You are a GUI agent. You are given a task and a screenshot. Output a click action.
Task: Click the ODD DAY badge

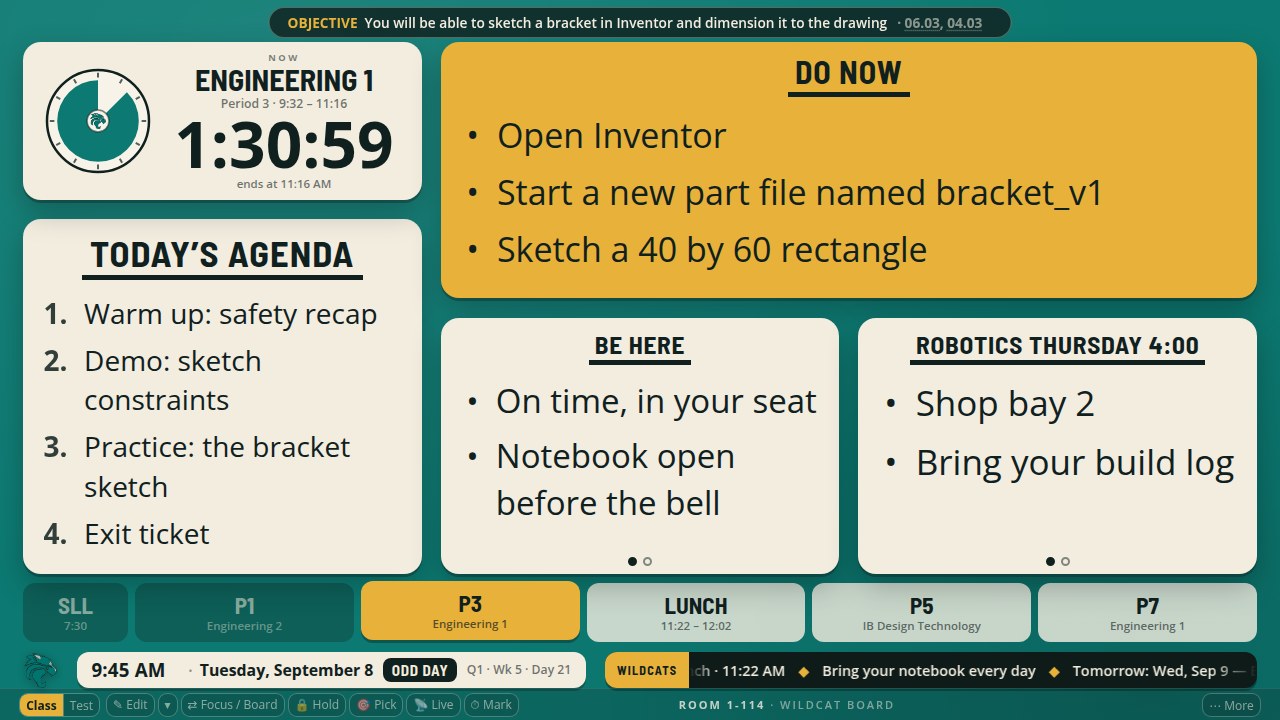(x=420, y=670)
